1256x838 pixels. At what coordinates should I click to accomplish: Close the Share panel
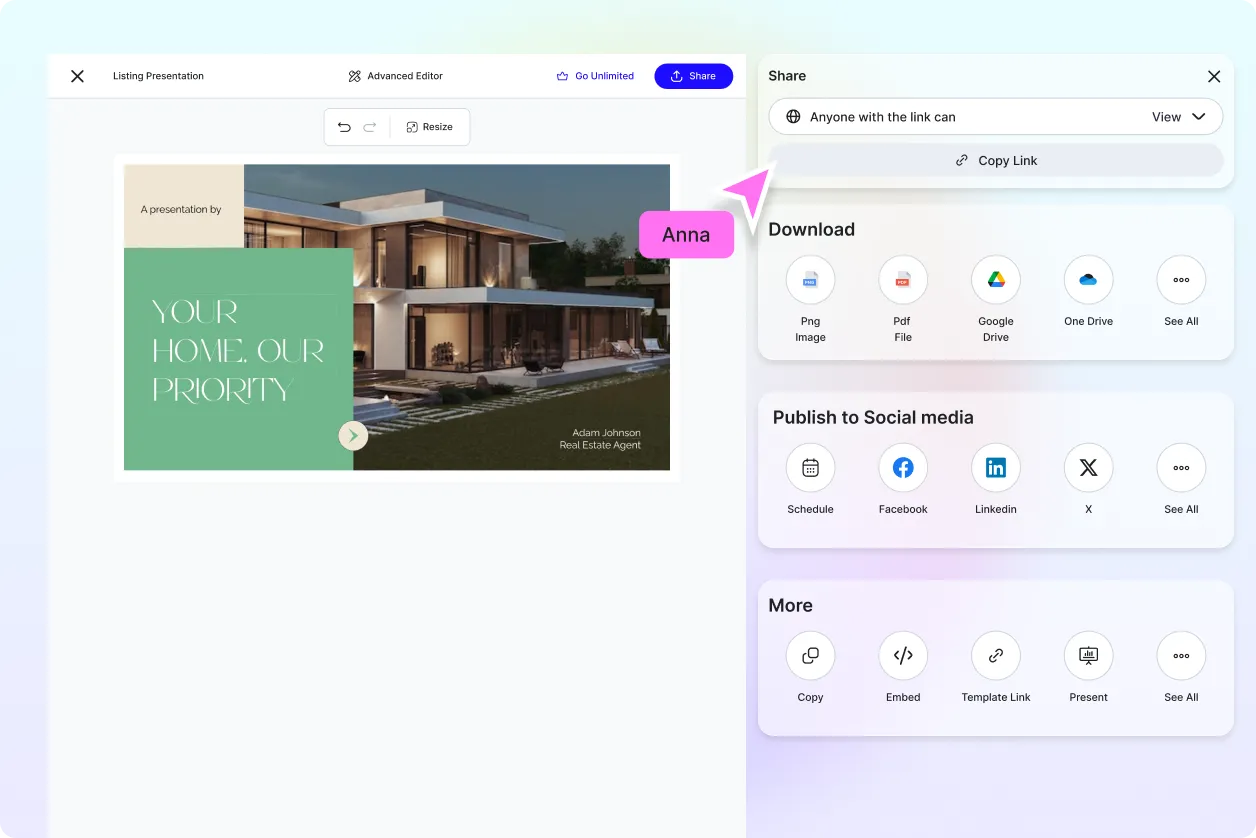(x=1213, y=76)
